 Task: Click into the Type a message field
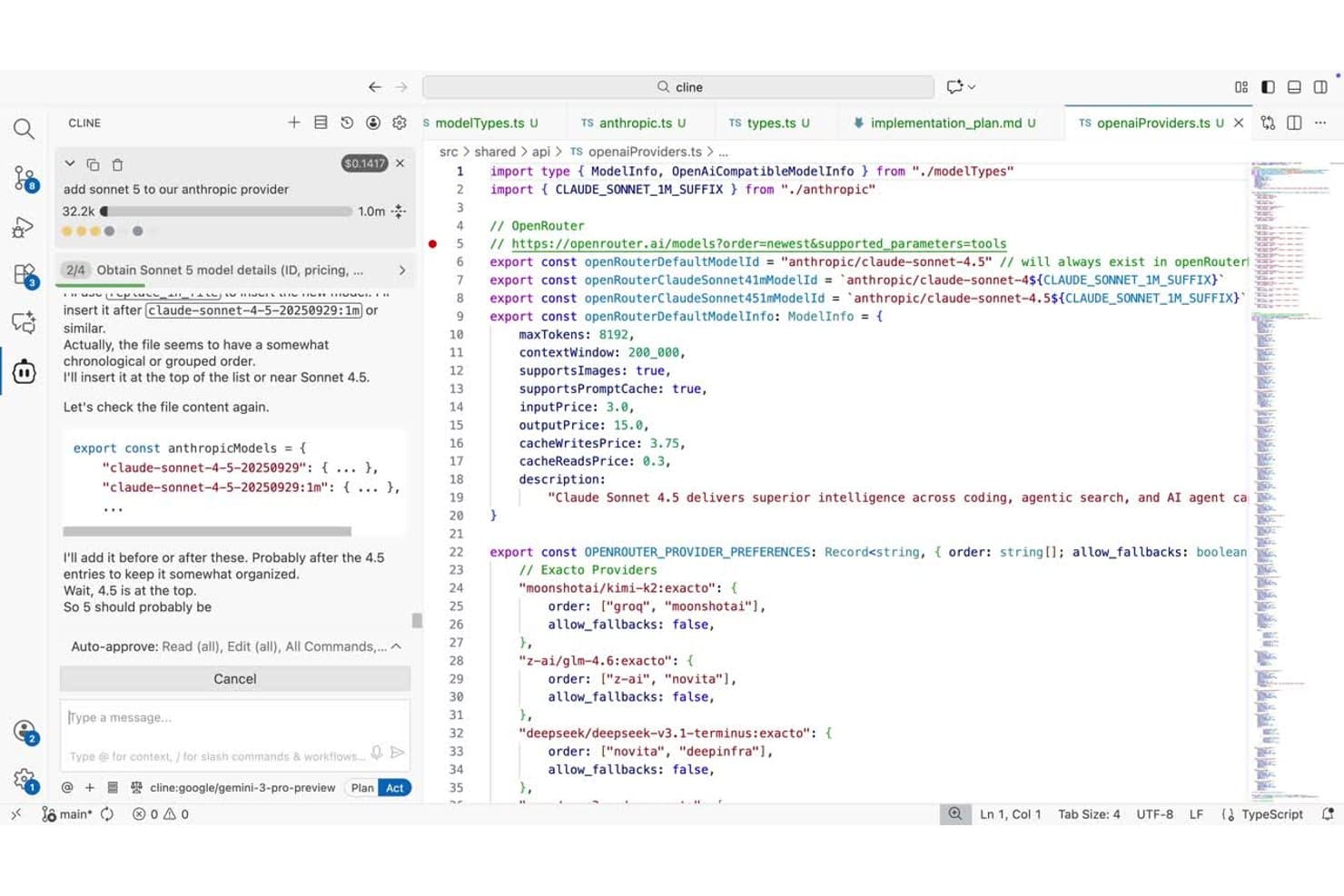tap(235, 718)
